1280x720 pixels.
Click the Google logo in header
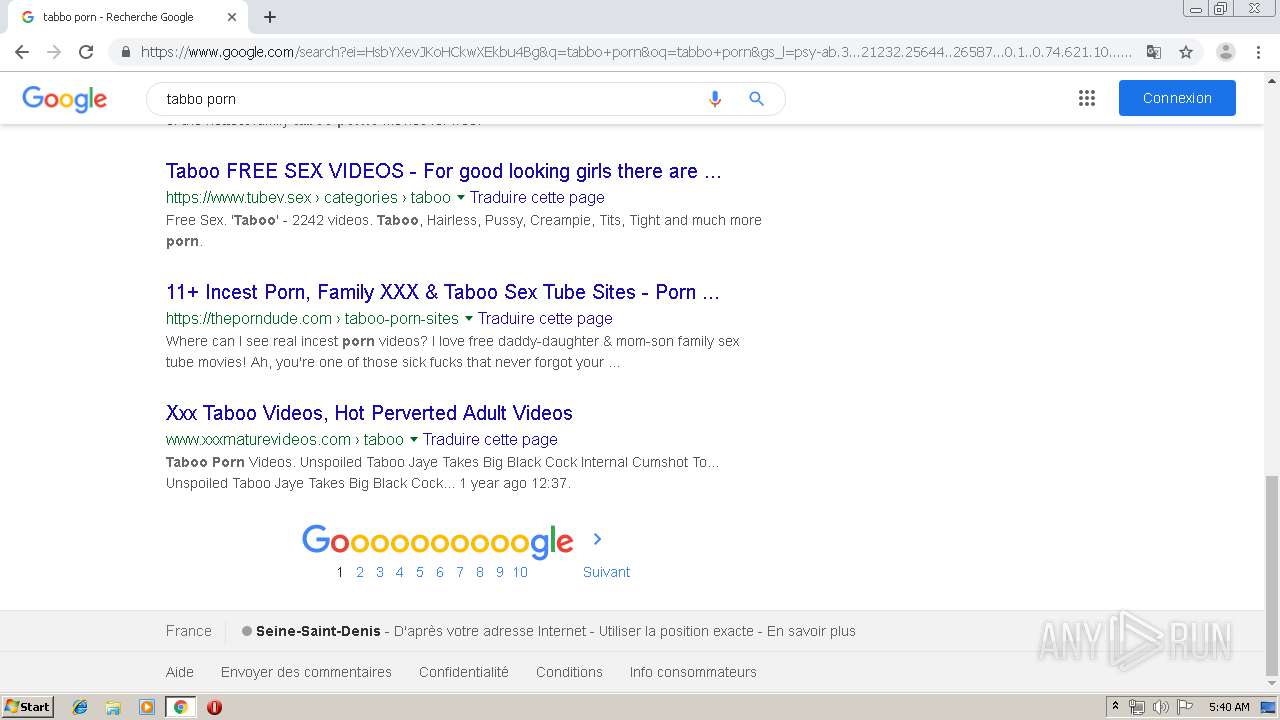[64, 99]
